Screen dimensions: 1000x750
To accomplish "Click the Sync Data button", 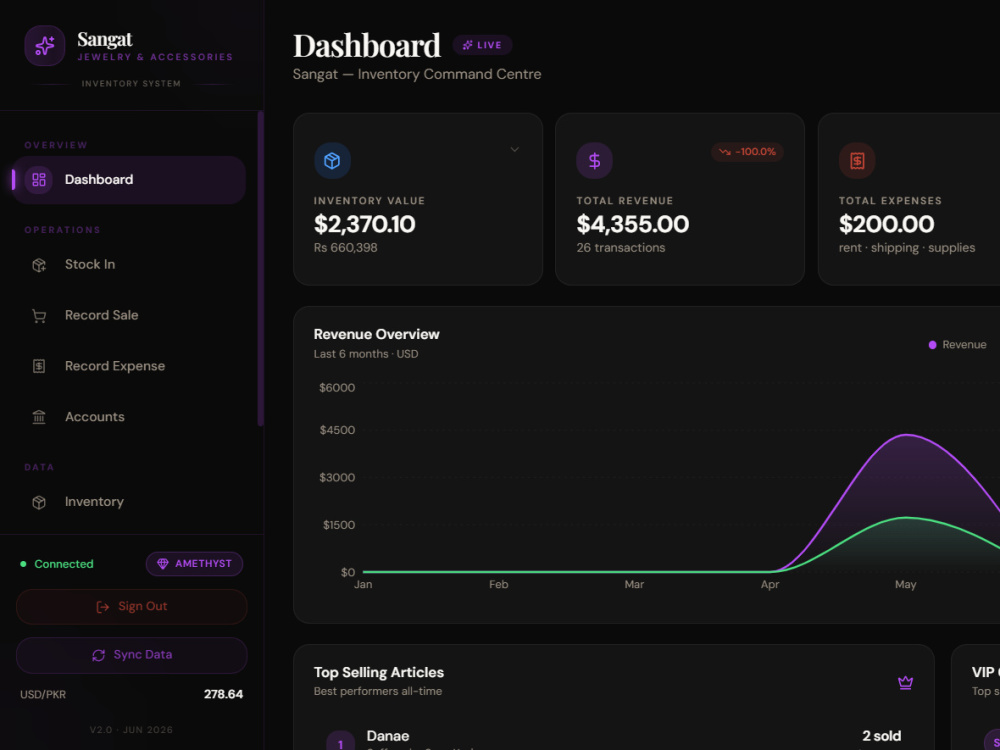I will (x=131, y=655).
